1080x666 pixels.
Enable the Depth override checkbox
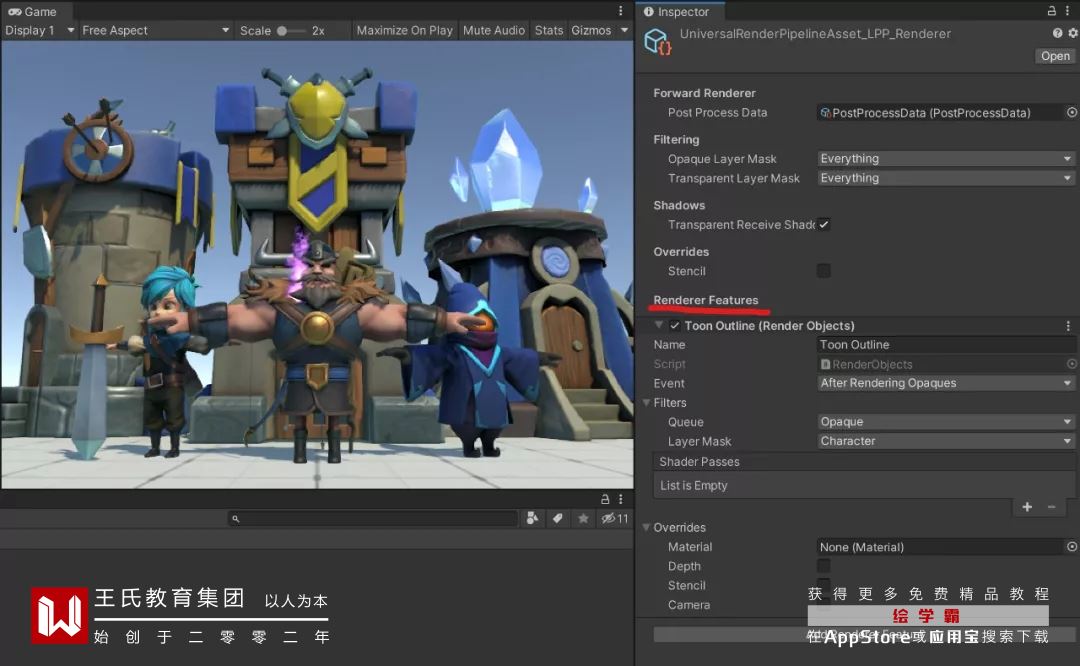click(x=824, y=565)
